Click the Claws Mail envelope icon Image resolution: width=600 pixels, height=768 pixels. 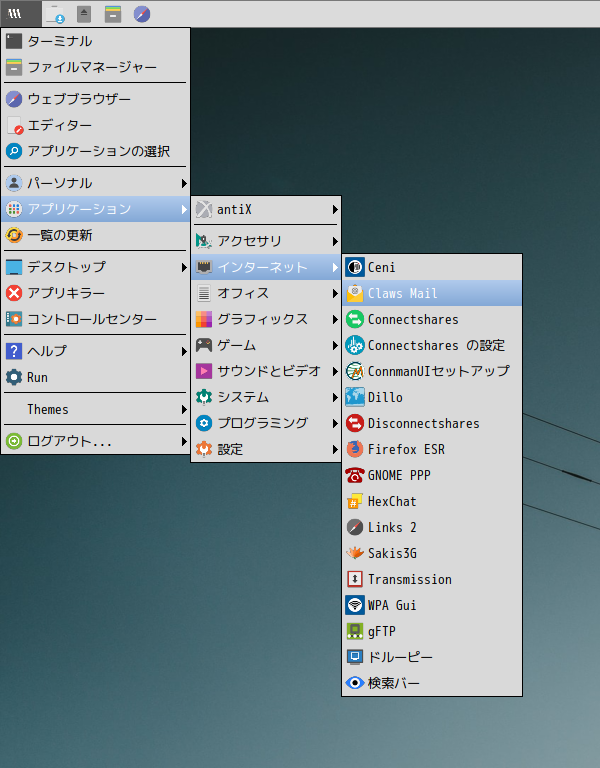[x=355, y=293]
